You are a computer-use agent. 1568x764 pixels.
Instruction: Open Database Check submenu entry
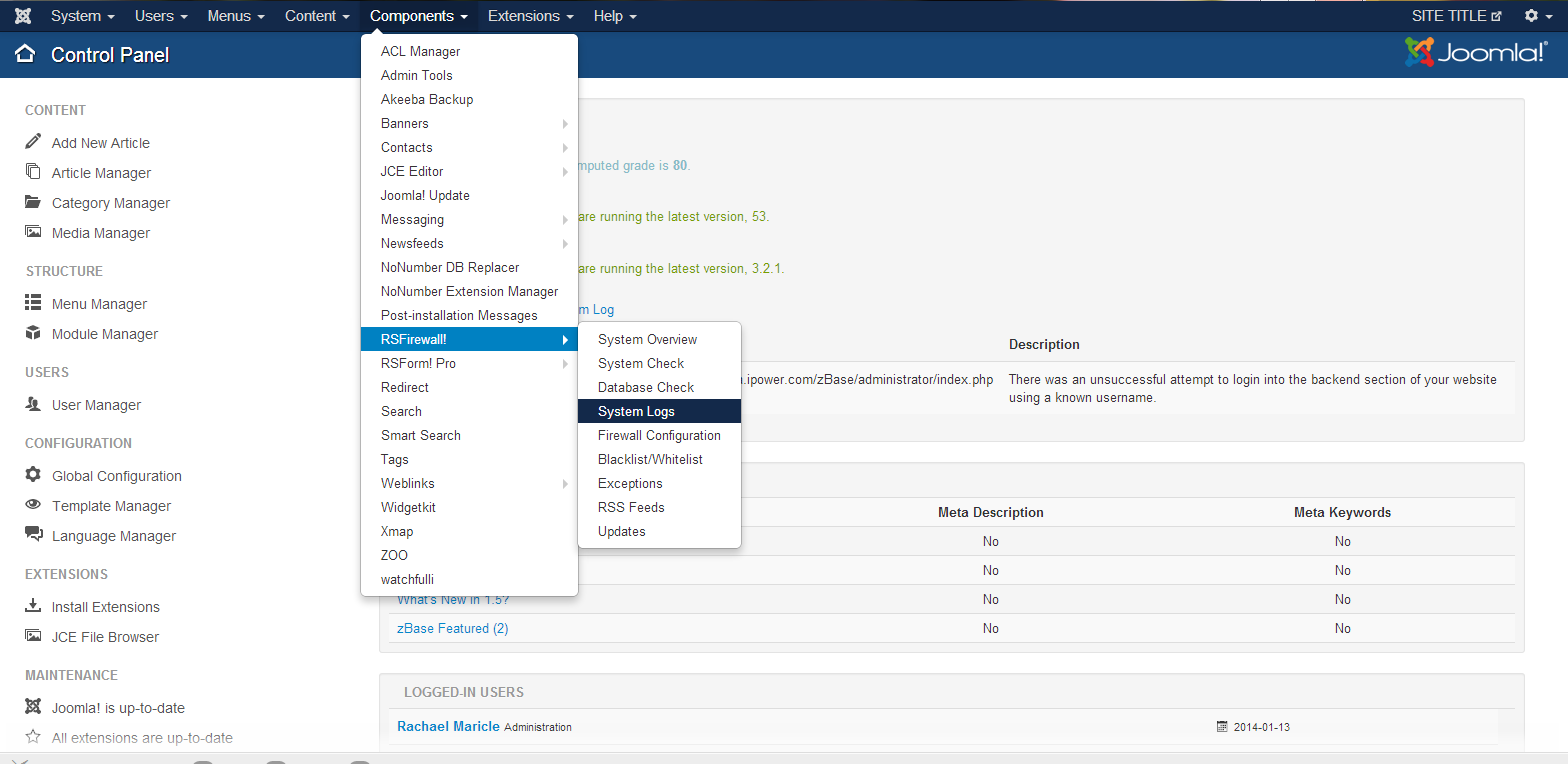click(659, 387)
